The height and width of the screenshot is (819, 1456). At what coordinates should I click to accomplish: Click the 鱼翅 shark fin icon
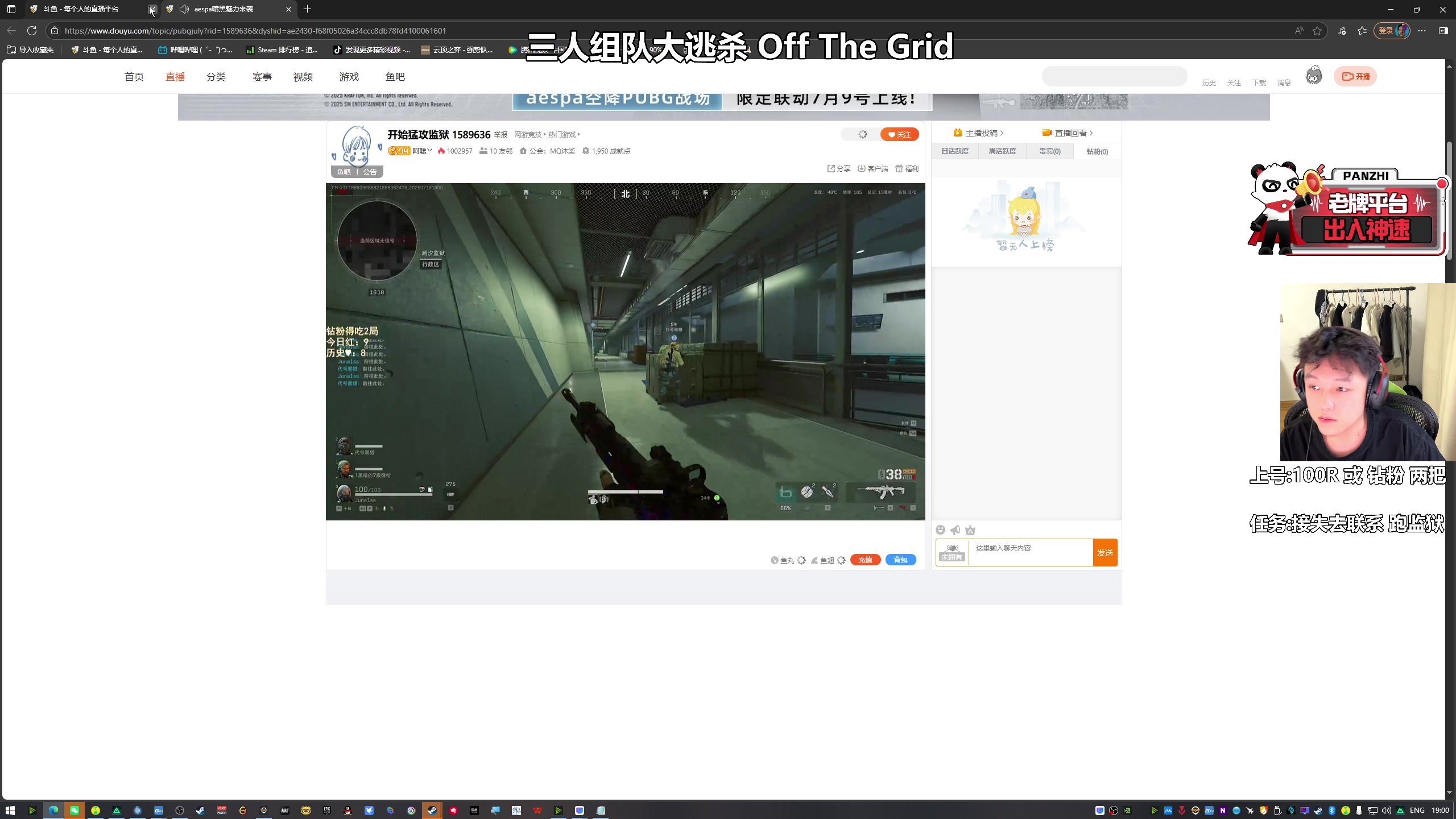814,560
